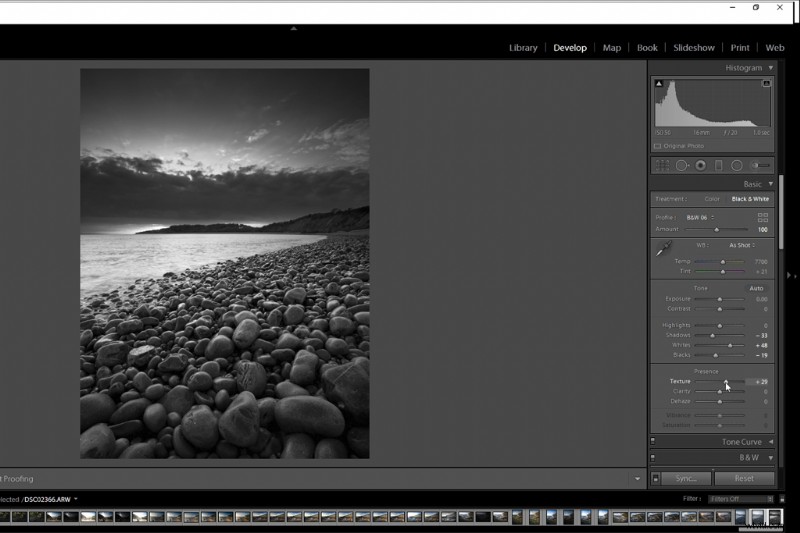Viewport: 800px width, 533px height.
Task: Collapse the right panel side arrow
Action: click(789, 275)
